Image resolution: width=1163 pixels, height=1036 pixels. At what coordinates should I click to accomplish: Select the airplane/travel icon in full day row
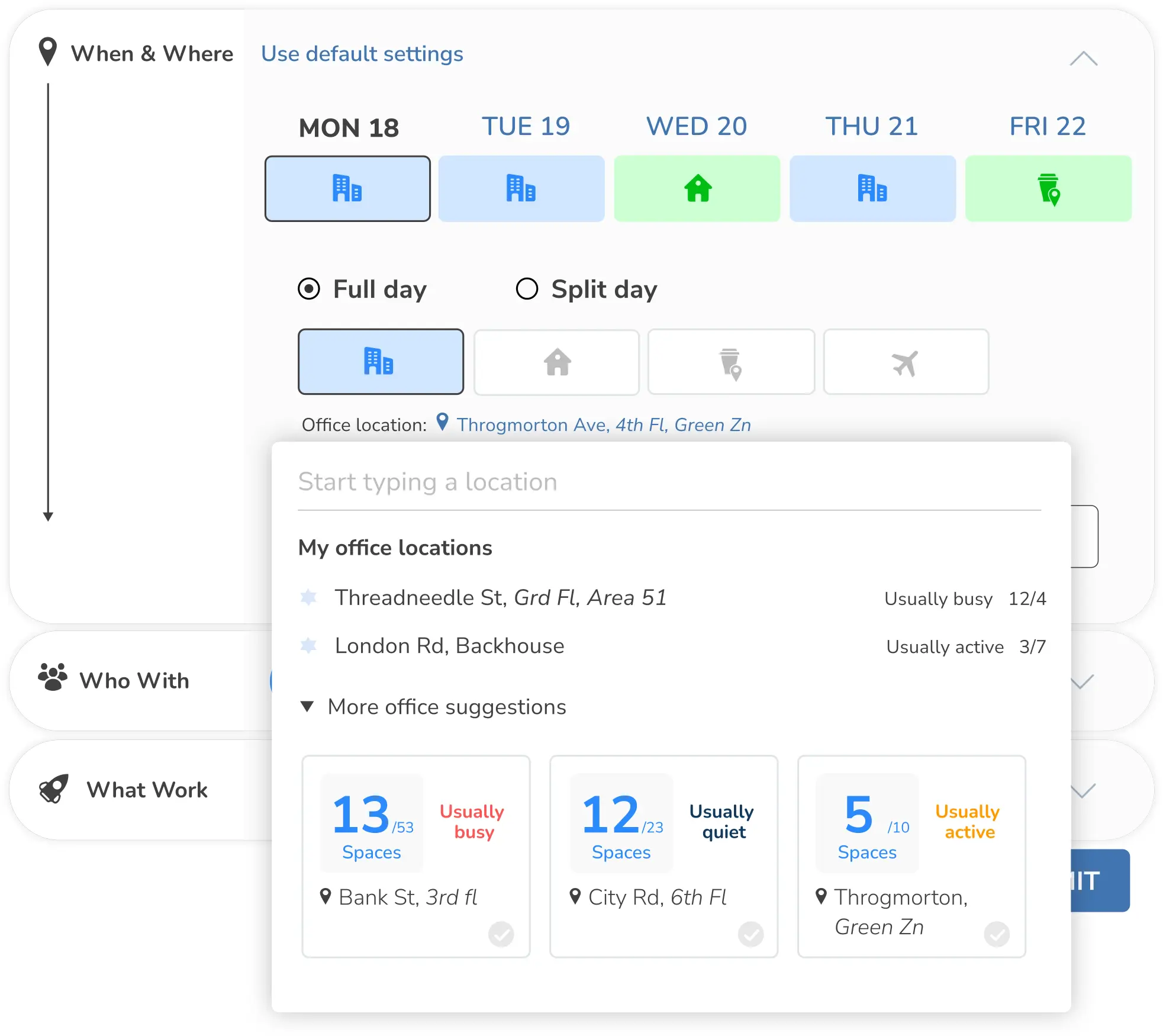pos(906,361)
